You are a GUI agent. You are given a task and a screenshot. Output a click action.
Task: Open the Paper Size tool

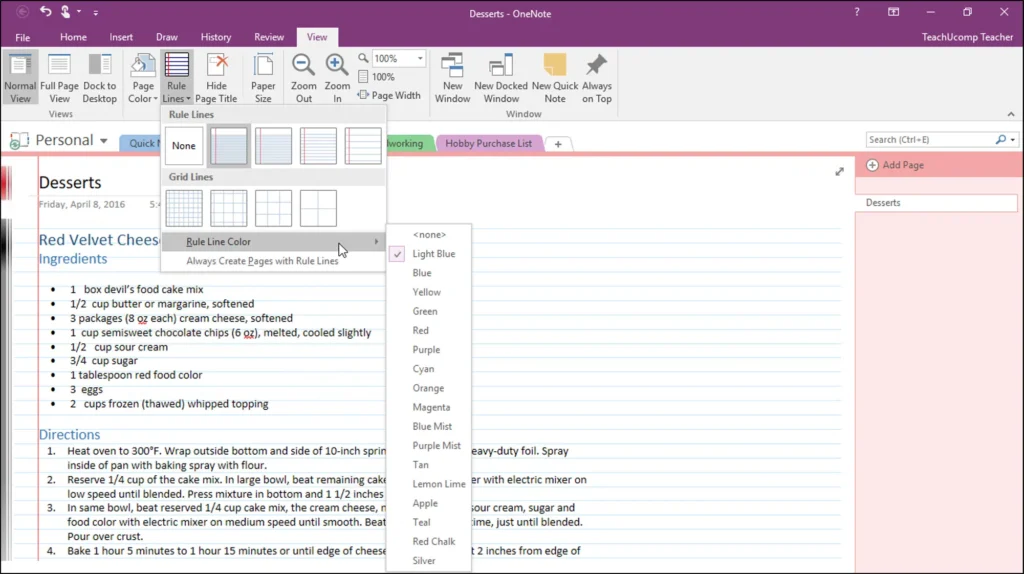click(263, 78)
